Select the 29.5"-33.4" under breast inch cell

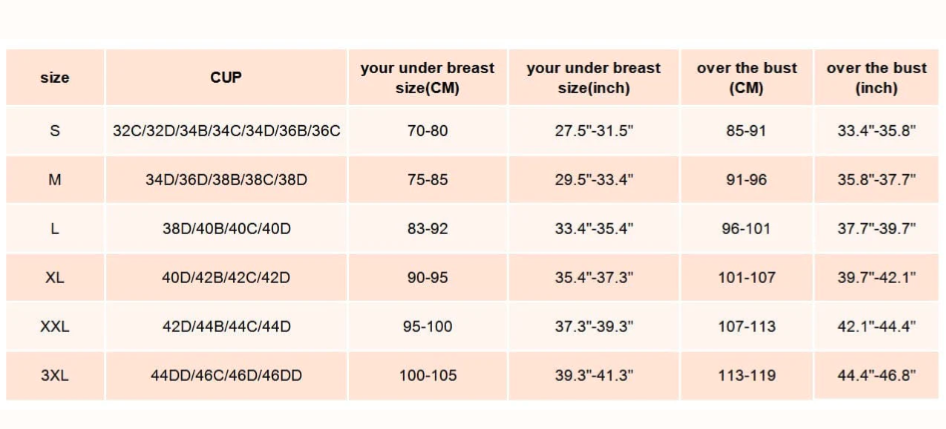pyautogui.click(x=593, y=180)
